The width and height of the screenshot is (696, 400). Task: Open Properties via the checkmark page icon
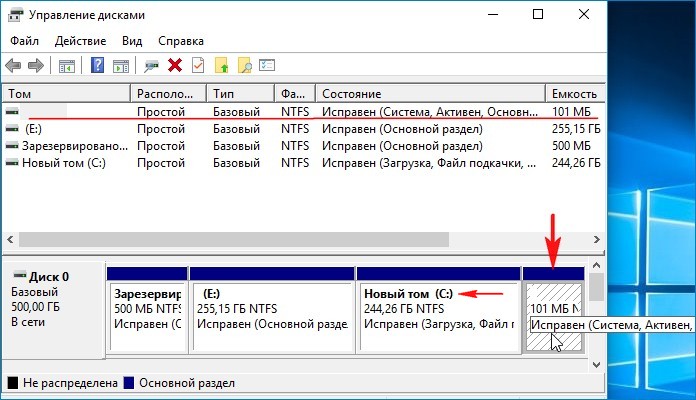[198, 65]
